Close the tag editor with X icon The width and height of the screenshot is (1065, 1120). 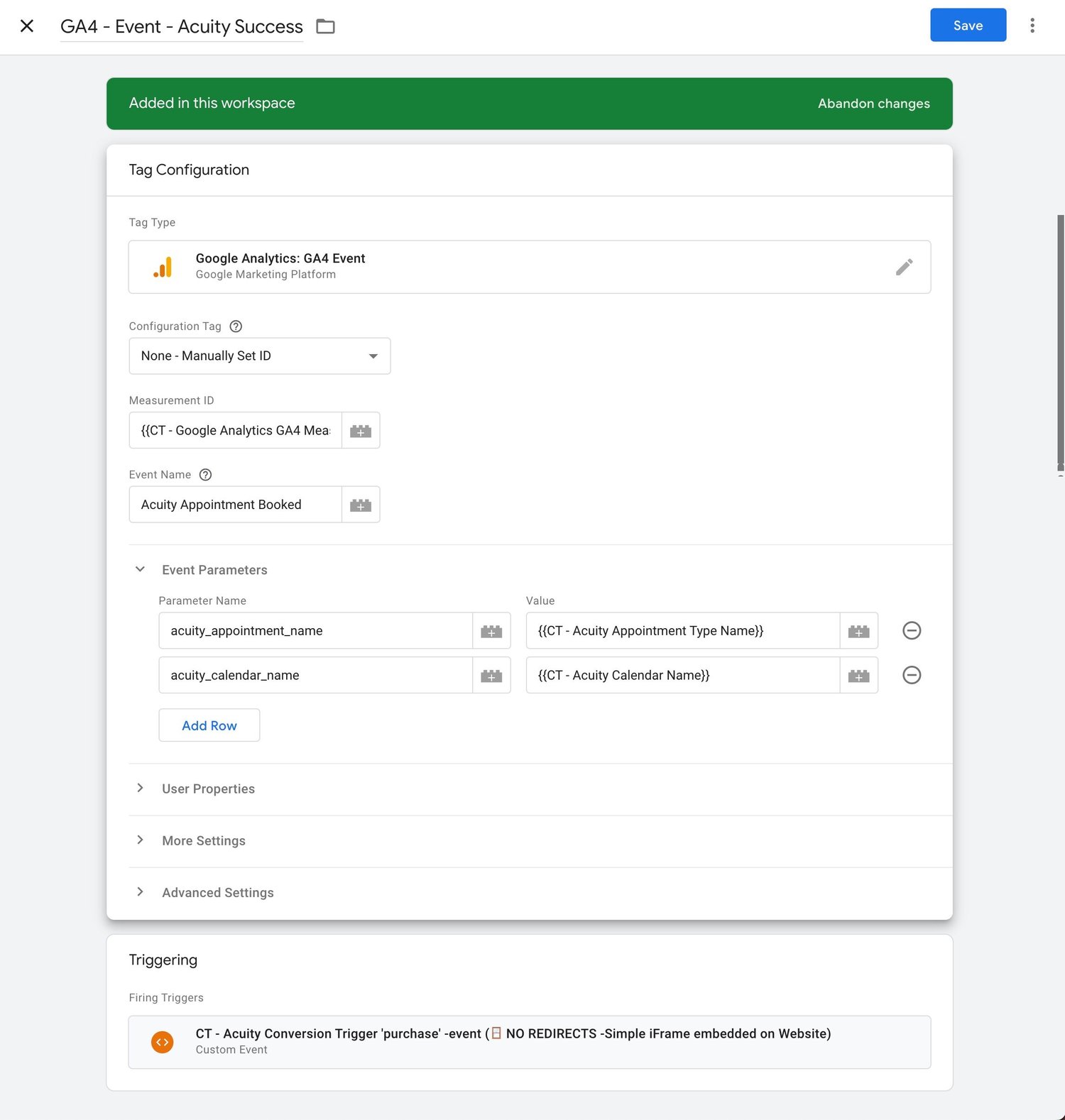27,26
